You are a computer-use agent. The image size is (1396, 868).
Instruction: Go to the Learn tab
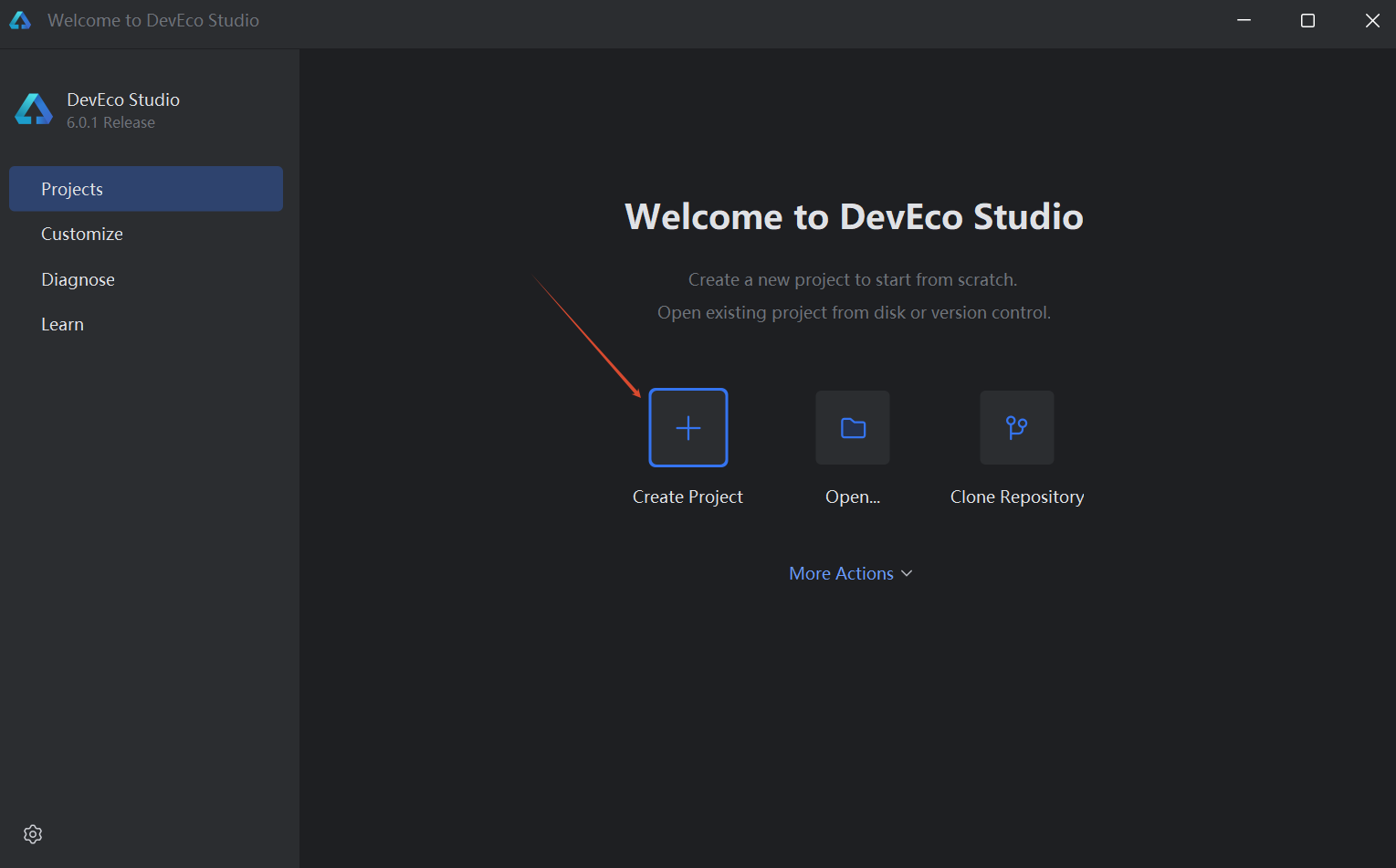pos(146,324)
